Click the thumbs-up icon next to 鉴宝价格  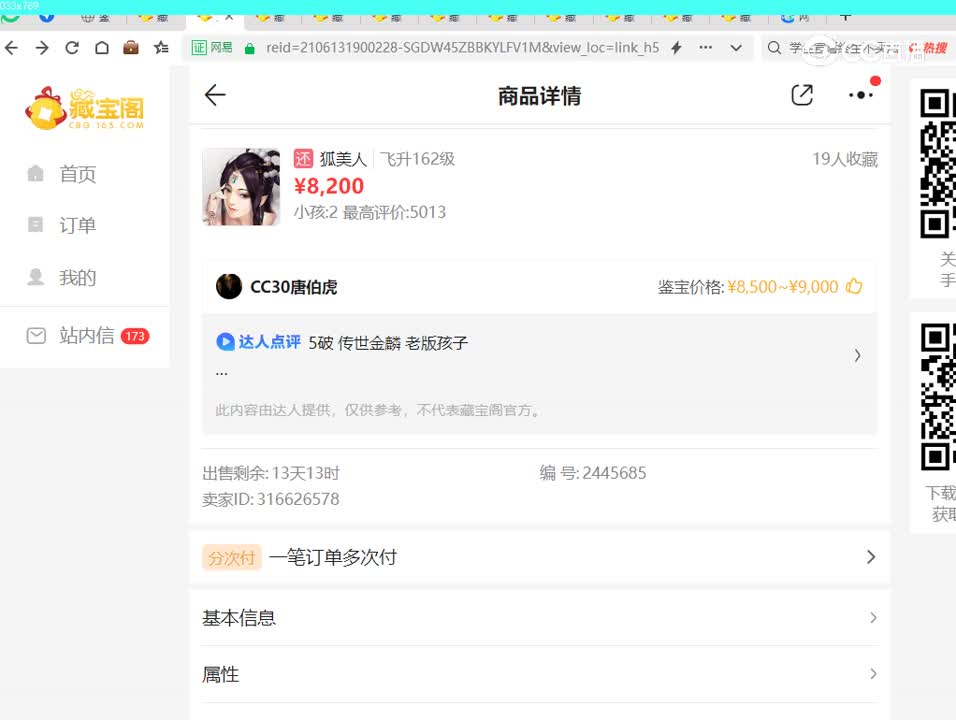pyautogui.click(x=854, y=286)
